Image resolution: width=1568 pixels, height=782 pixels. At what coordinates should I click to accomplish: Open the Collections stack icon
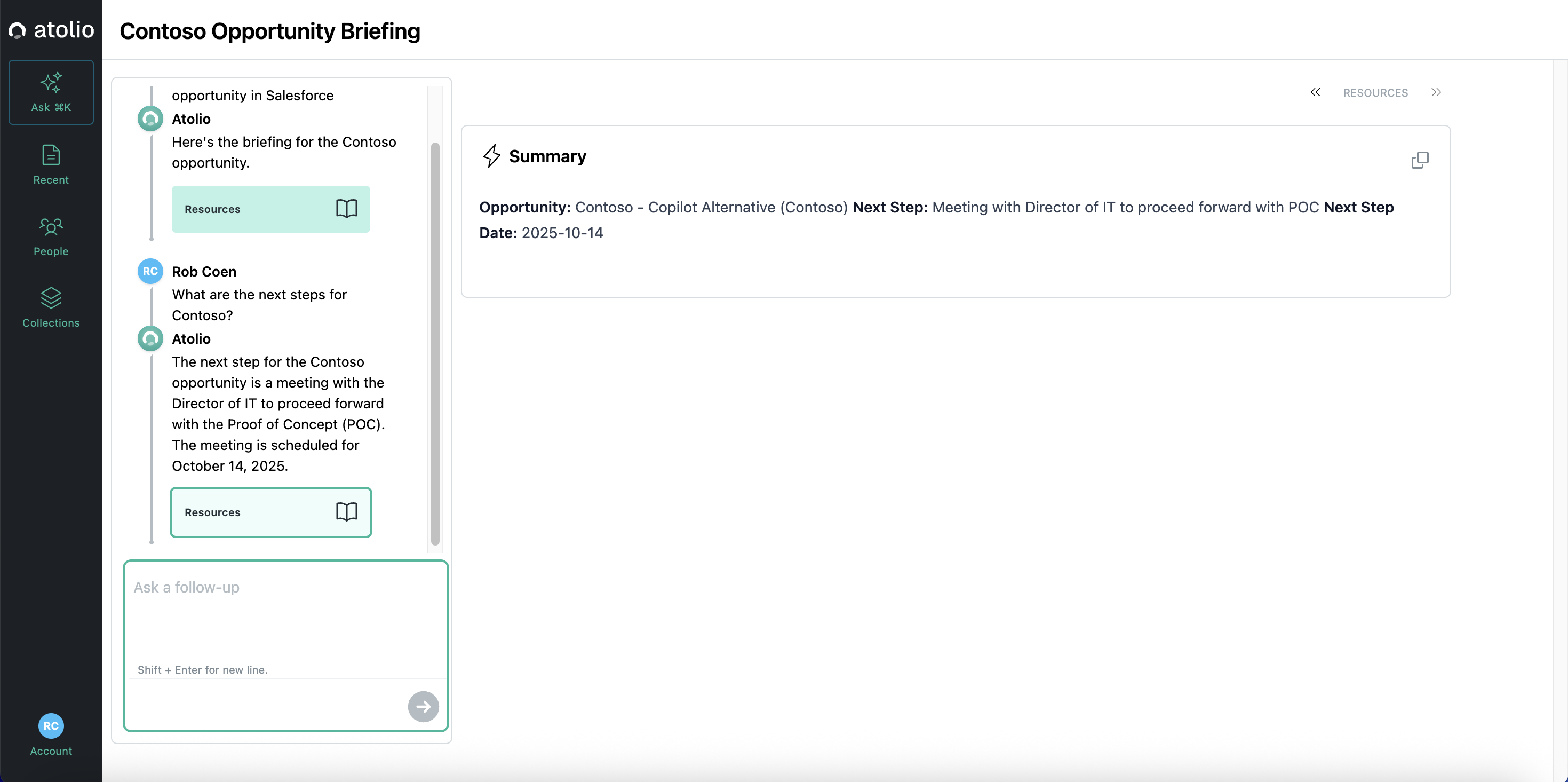51,298
